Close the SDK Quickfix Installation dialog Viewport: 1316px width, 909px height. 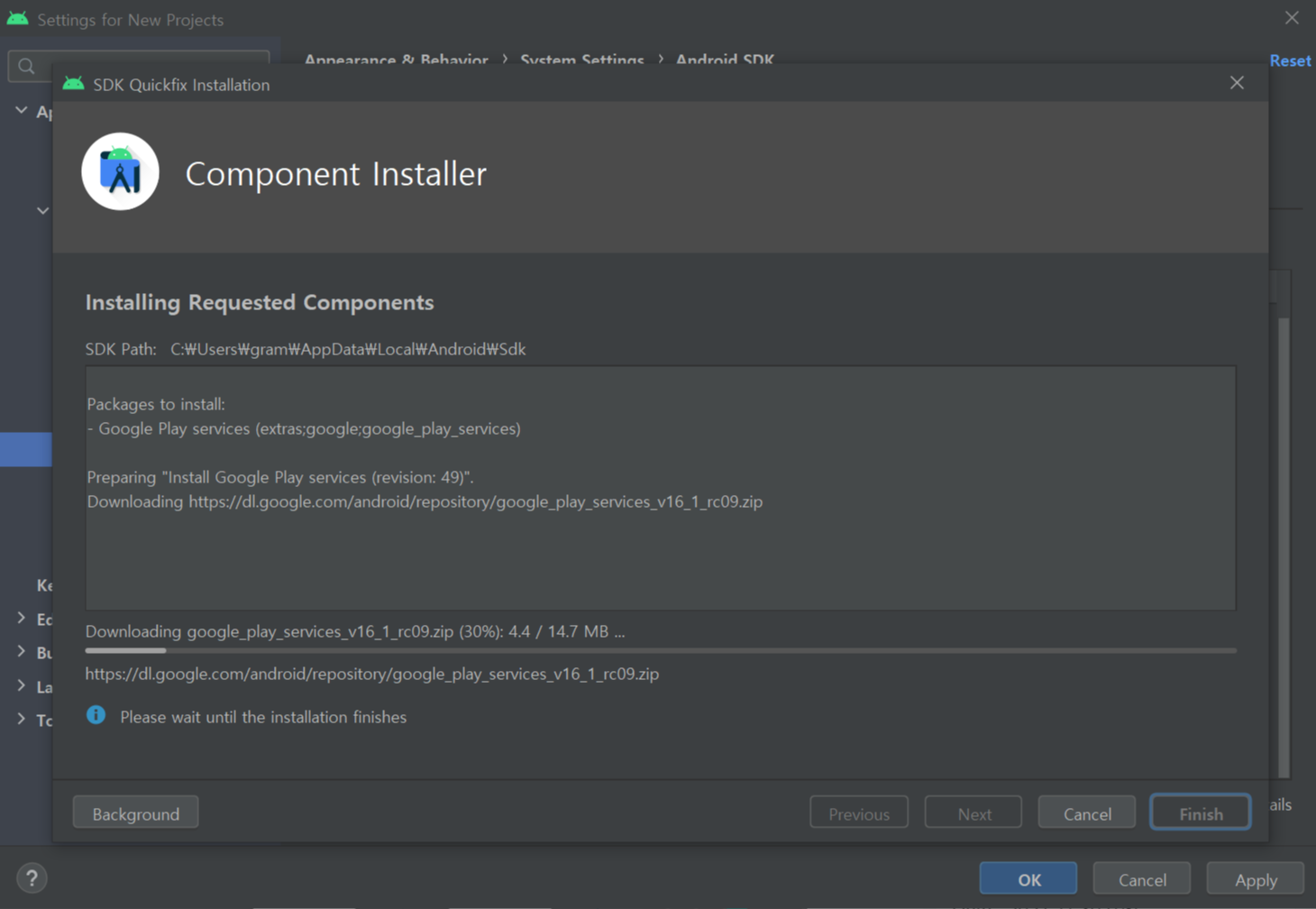tap(1237, 83)
